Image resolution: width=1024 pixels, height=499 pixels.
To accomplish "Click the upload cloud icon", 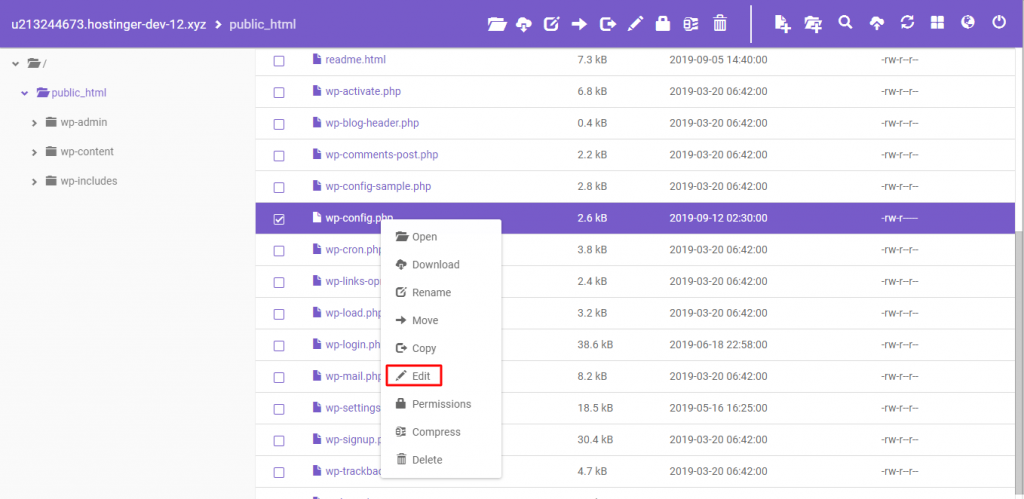I will tap(877, 23).
